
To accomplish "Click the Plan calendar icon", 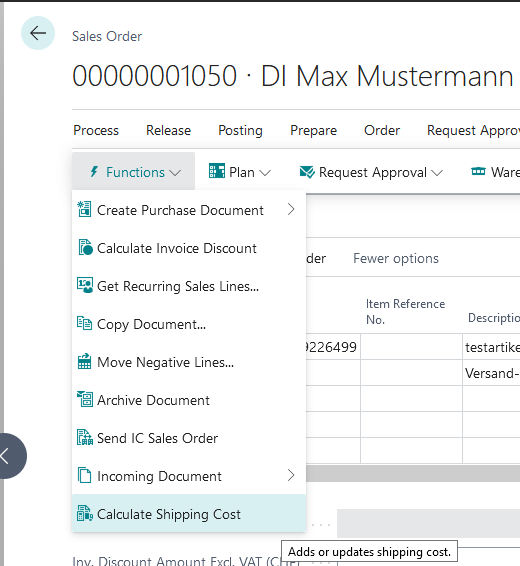I will point(217,171).
